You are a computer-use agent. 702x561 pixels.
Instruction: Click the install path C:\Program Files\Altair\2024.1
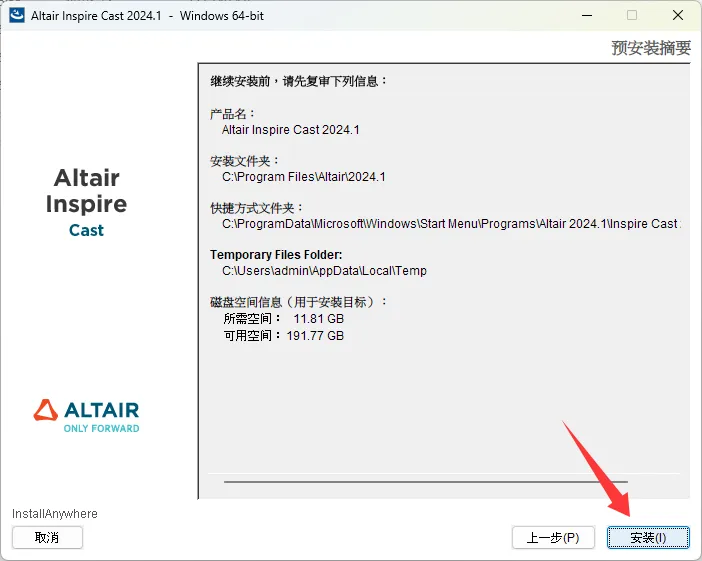[x=304, y=177]
